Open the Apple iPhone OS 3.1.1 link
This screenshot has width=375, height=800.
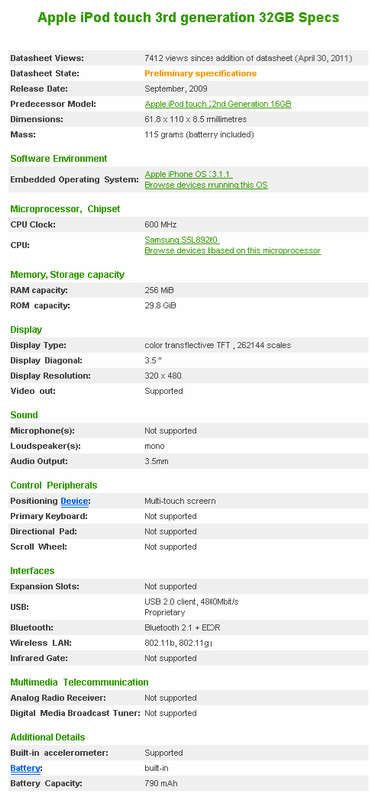(x=189, y=174)
